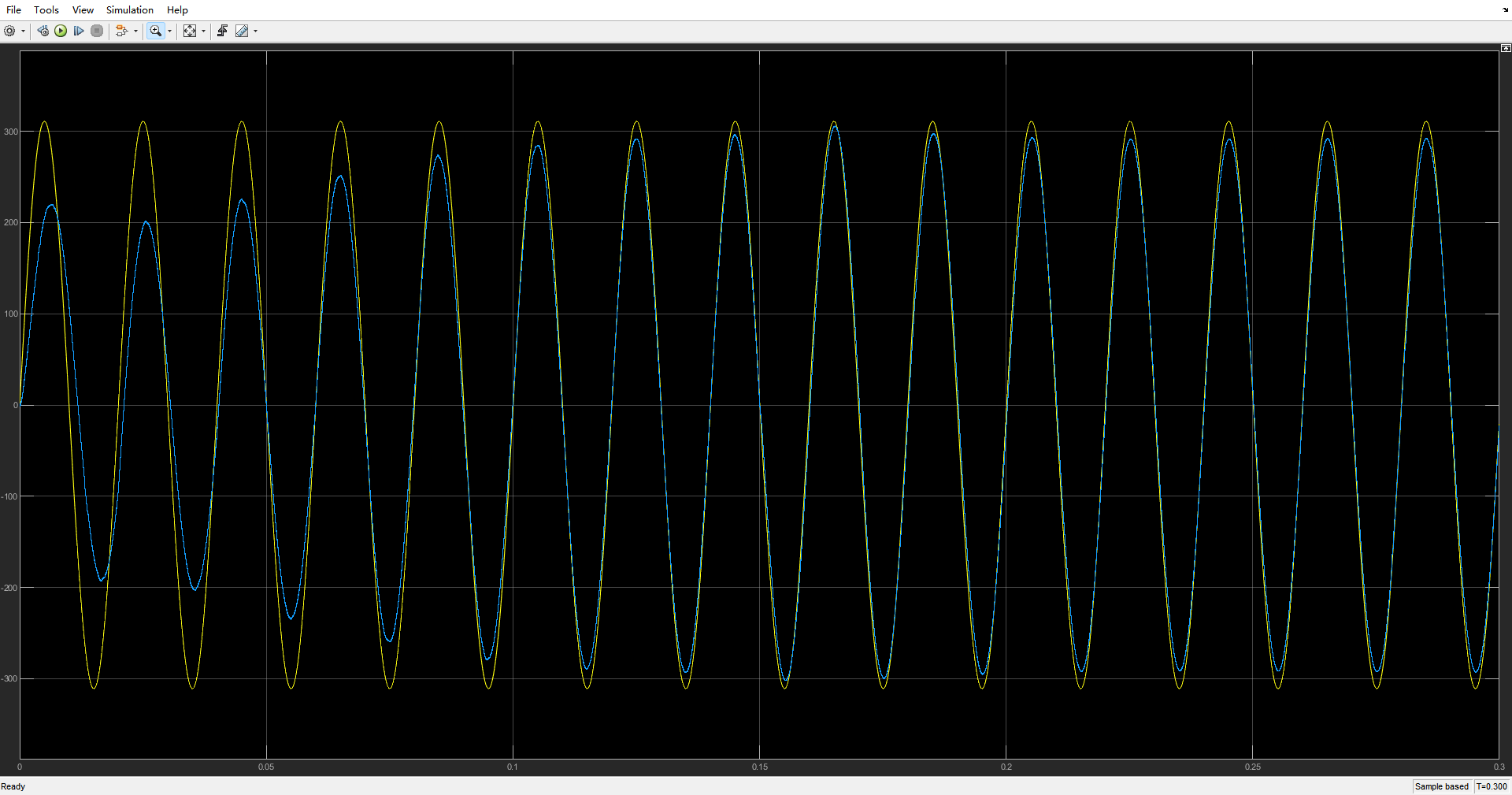Image resolution: width=1512 pixels, height=795 pixels.
Task: Click the highlight Simulink block icon
Action: click(121, 31)
